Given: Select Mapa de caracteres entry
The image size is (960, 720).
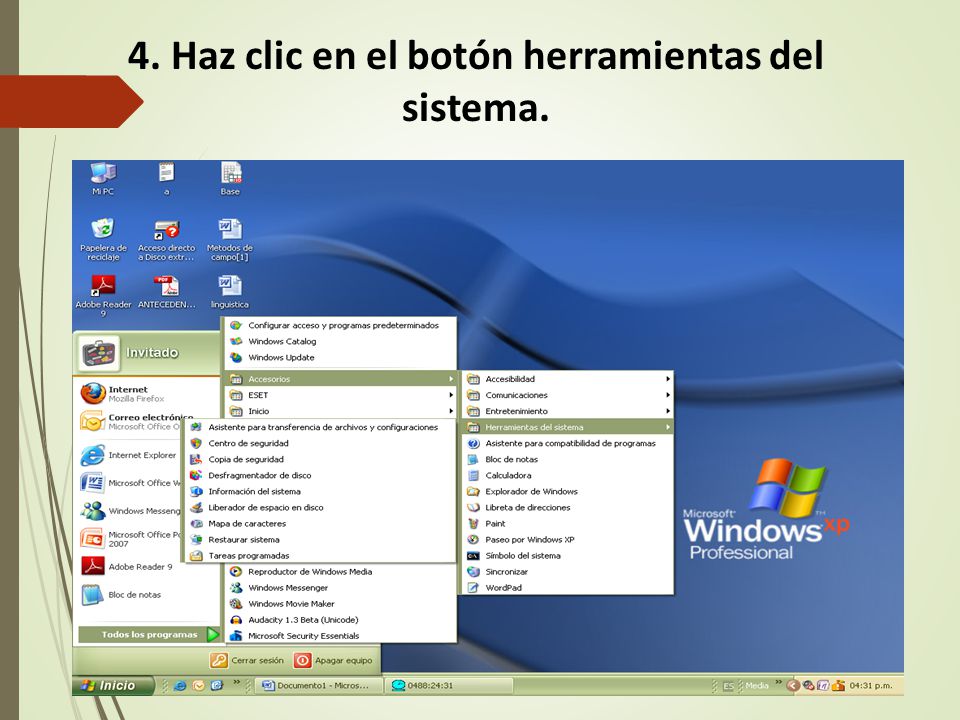Looking at the screenshot, I should coord(320,523).
